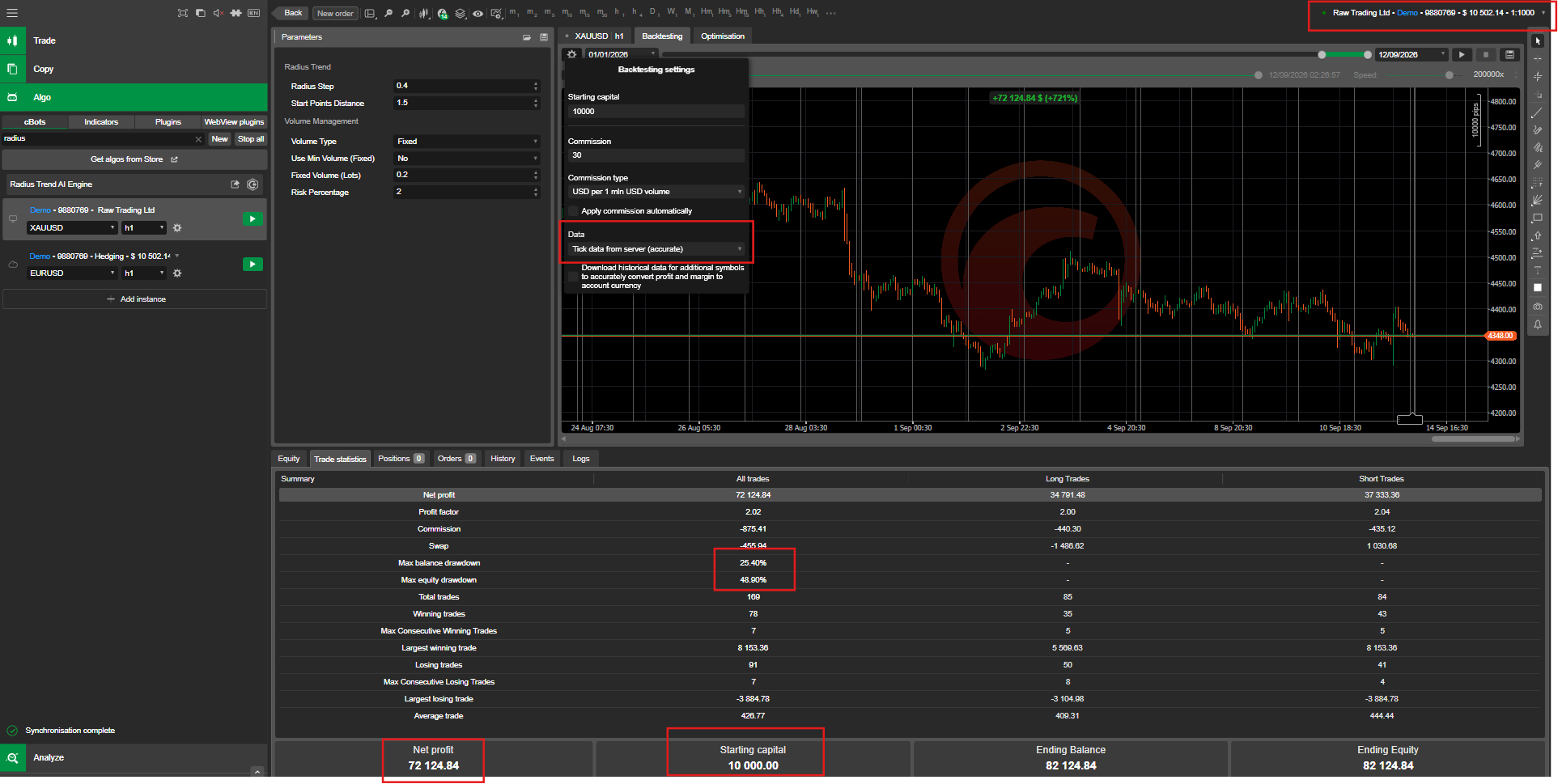This screenshot has width=1558, height=784.
Task: Share the Radius Trend AI Engine cBot
Action: 236,184
